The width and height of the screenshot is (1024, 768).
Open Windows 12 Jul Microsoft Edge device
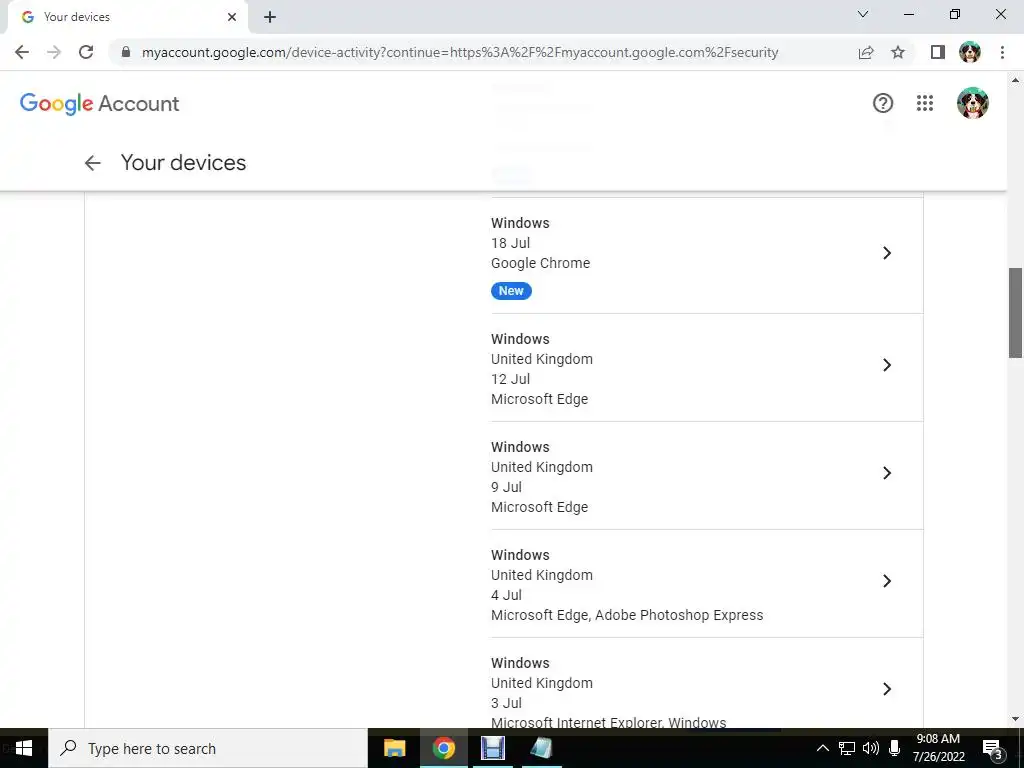coord(707,368)
